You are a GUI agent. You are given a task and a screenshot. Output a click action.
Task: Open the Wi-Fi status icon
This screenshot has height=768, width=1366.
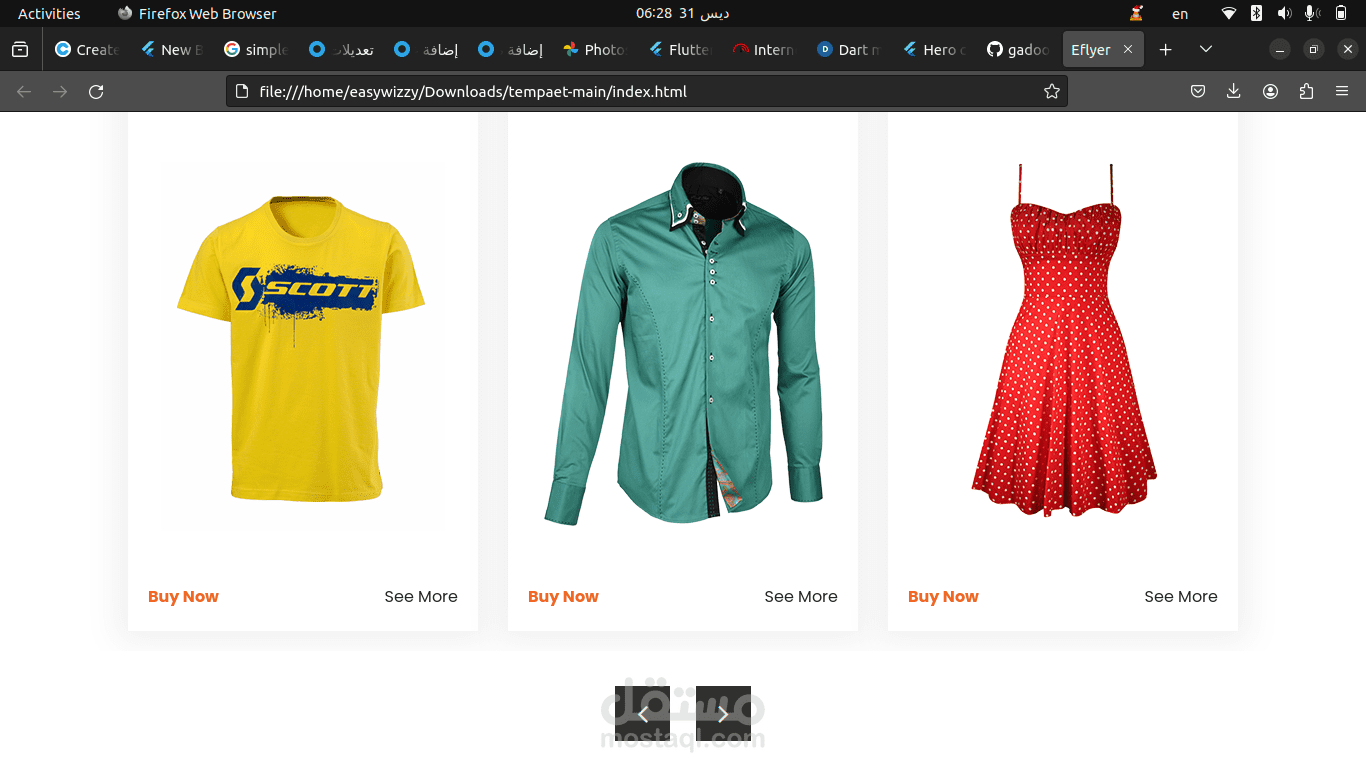(1229, 14)
